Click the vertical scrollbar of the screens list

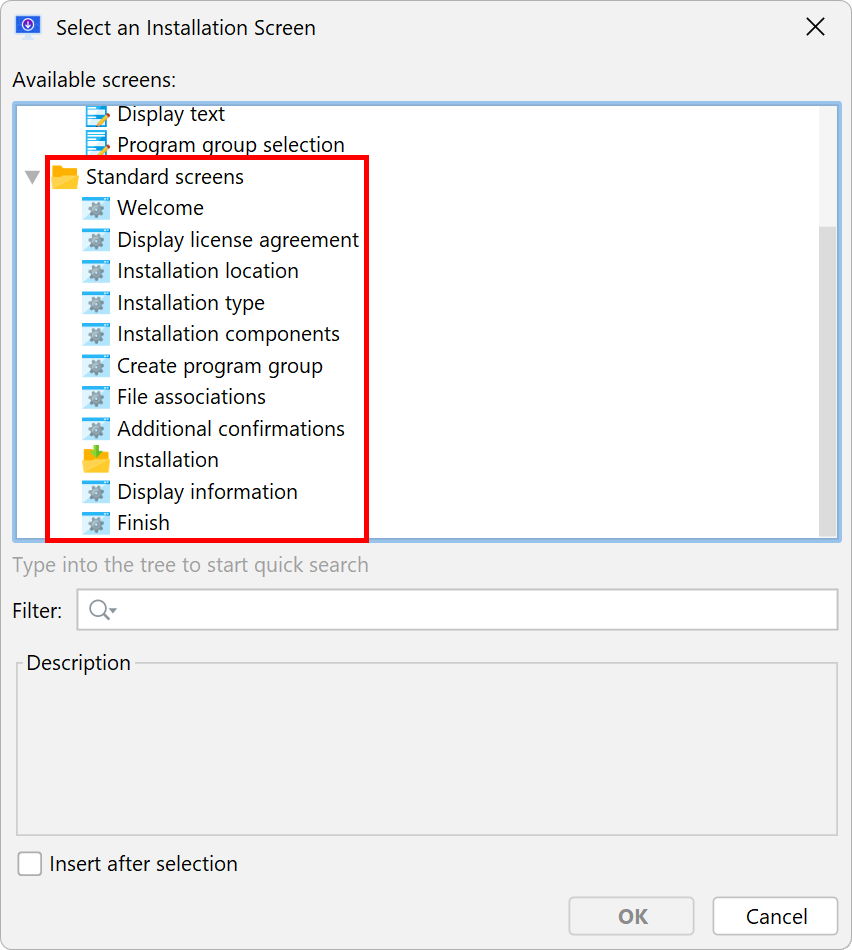828,382
